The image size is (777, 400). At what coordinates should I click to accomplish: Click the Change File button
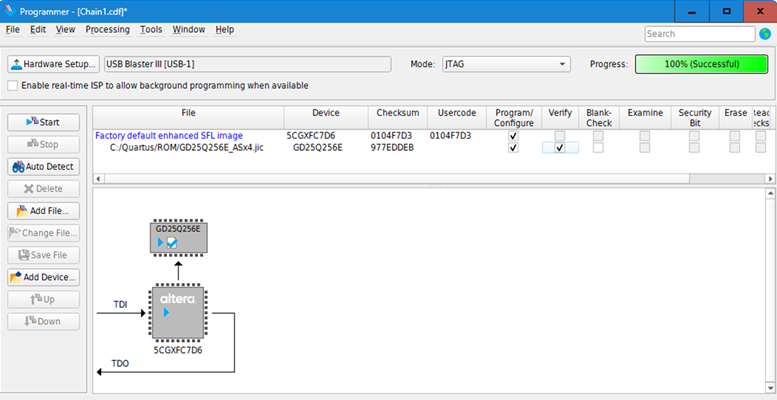[43, 232]
